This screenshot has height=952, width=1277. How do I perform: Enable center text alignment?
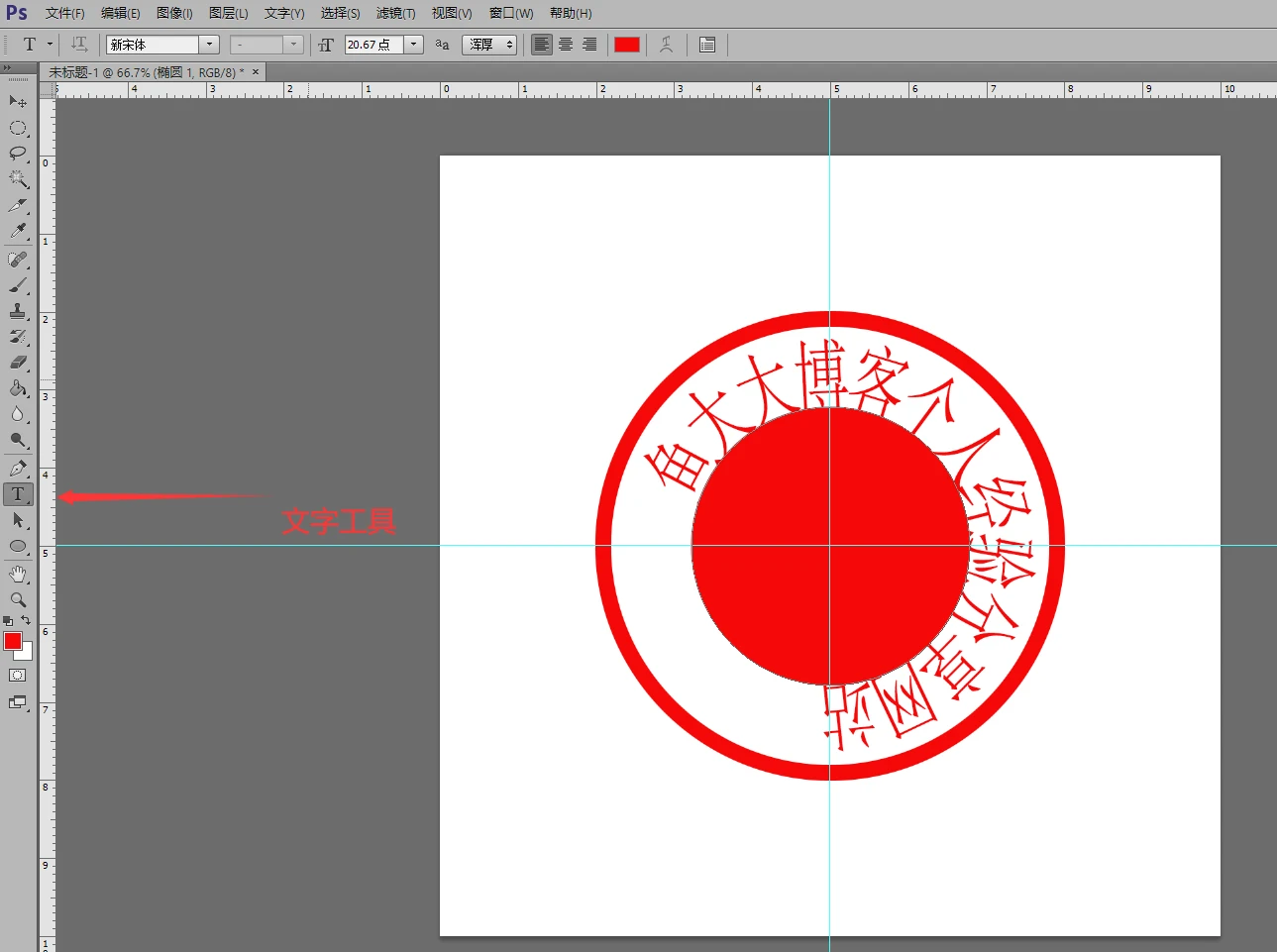tap(566, 45)
